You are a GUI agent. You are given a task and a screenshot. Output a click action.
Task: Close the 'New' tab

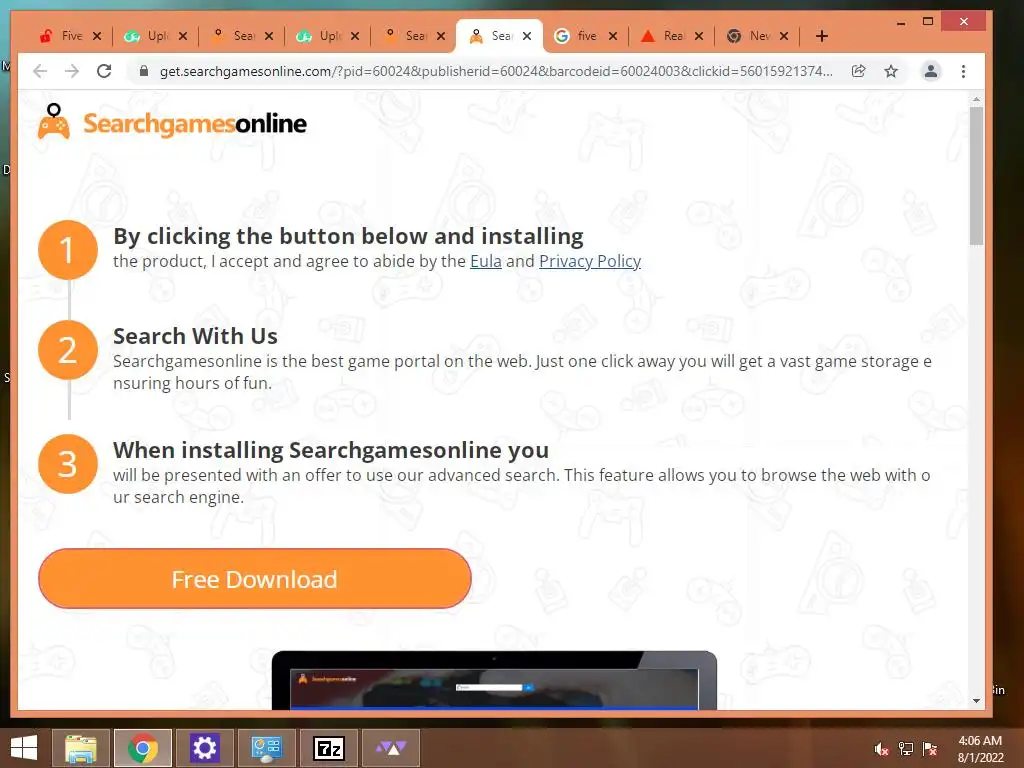click(x=784, y=36)
